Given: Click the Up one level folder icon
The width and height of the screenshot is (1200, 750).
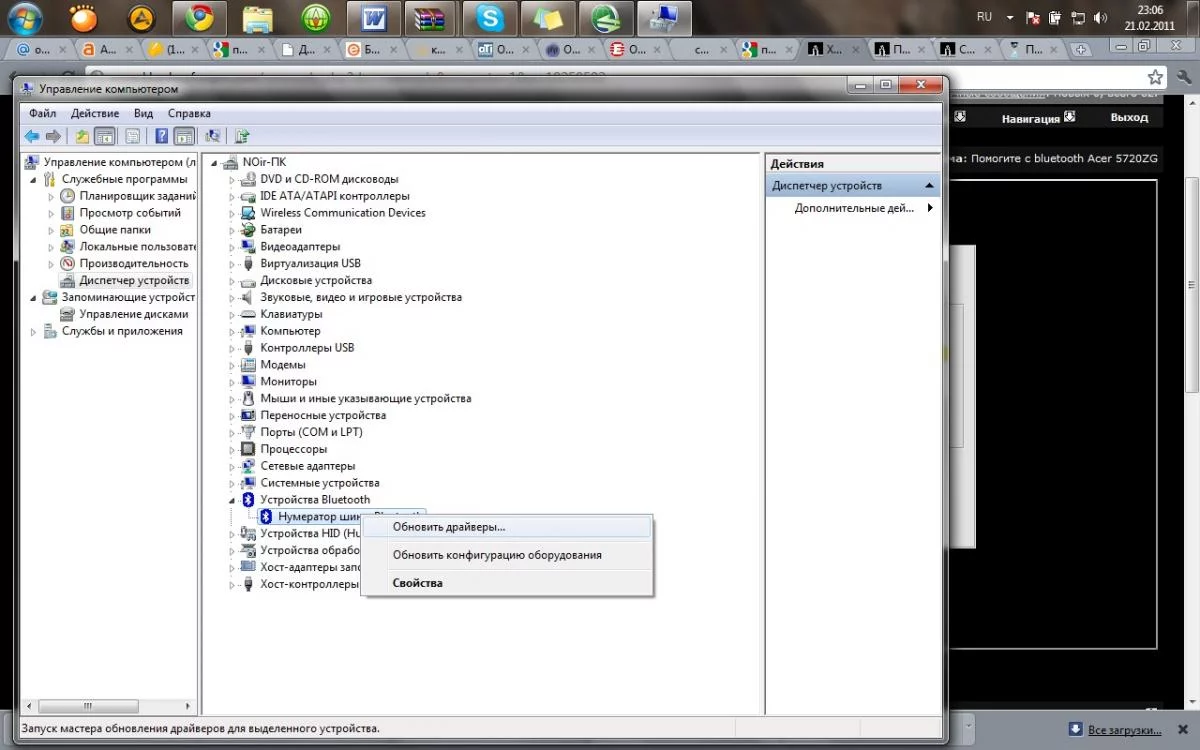Looking at the screenshot, I should coord(82,136).
